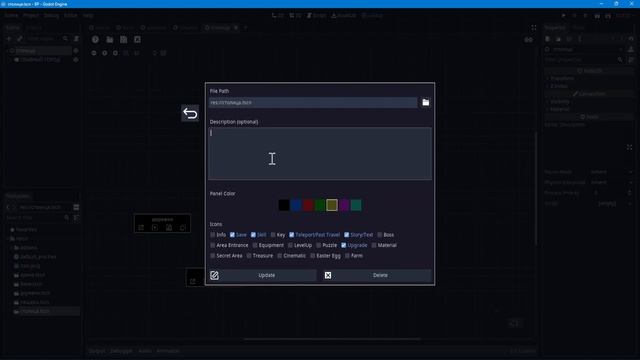This screenshot has width=640, height=360.
Task: Uncheck the Skill icon checkbox
Action: tap(253, 235)
